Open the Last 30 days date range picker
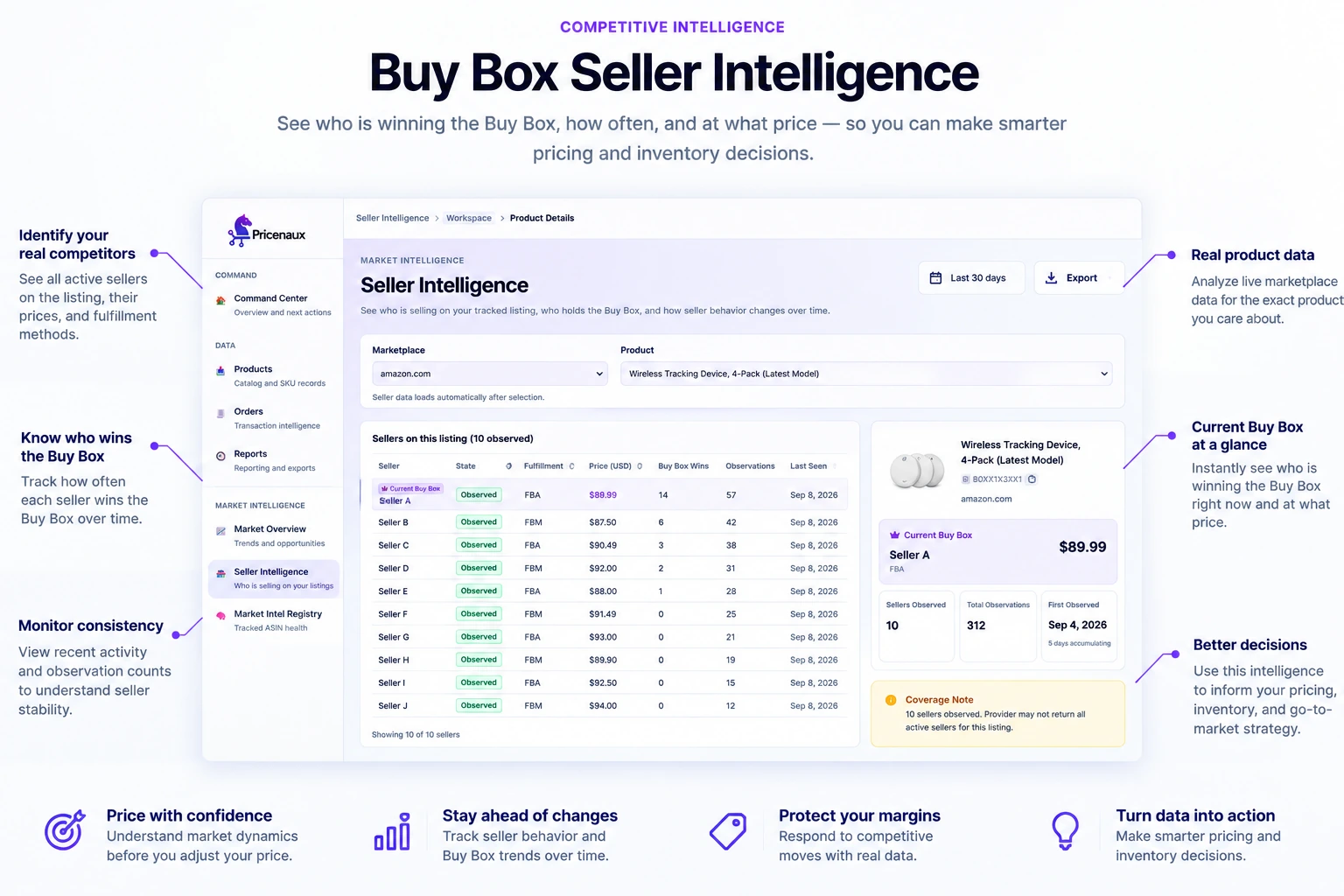 971,278
